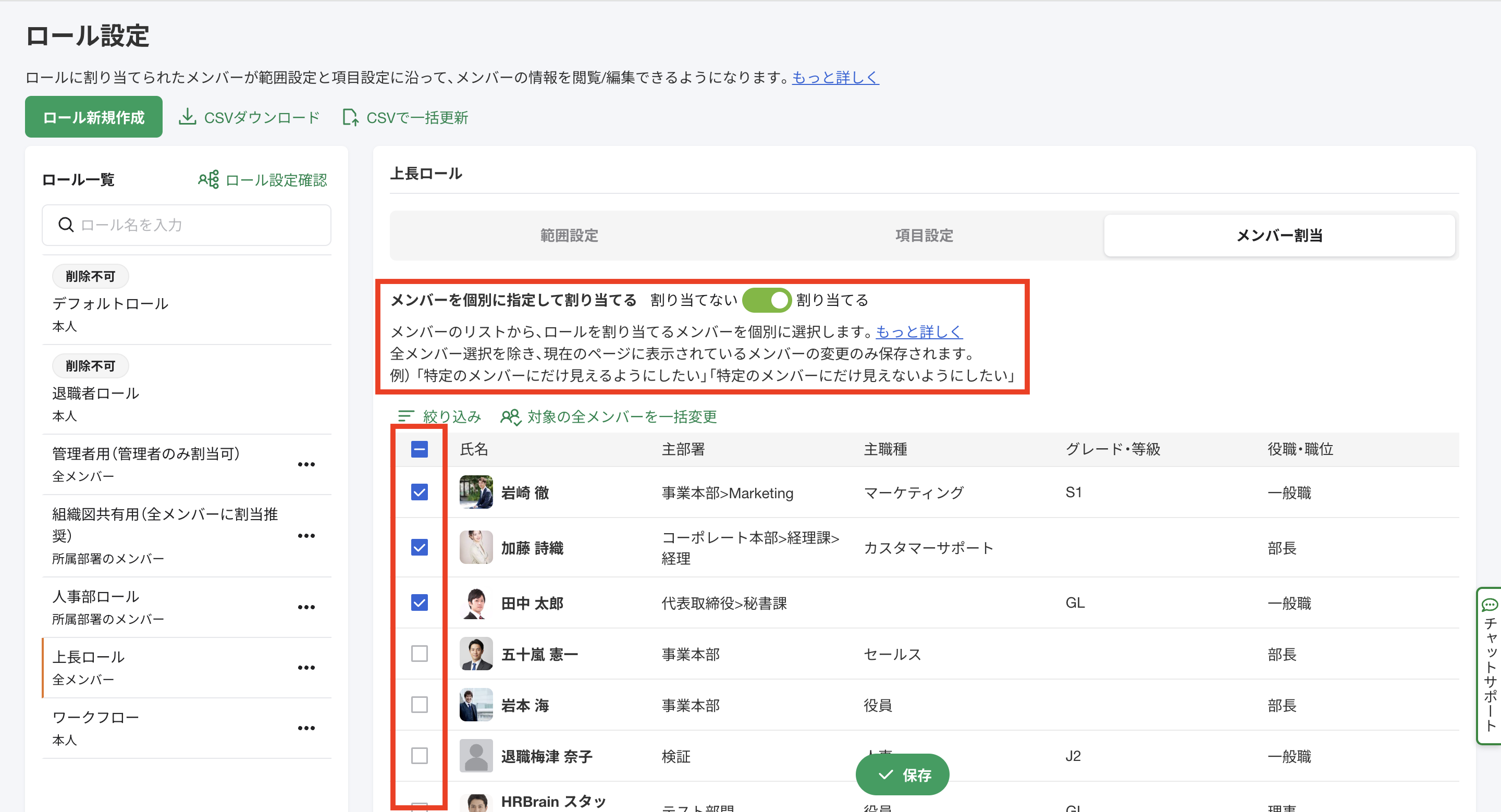The height and width of the screenshot is (812, 1501).
Task: Check the checkbox for 五十嵐 憲一
Action: [x=420, y=654]
